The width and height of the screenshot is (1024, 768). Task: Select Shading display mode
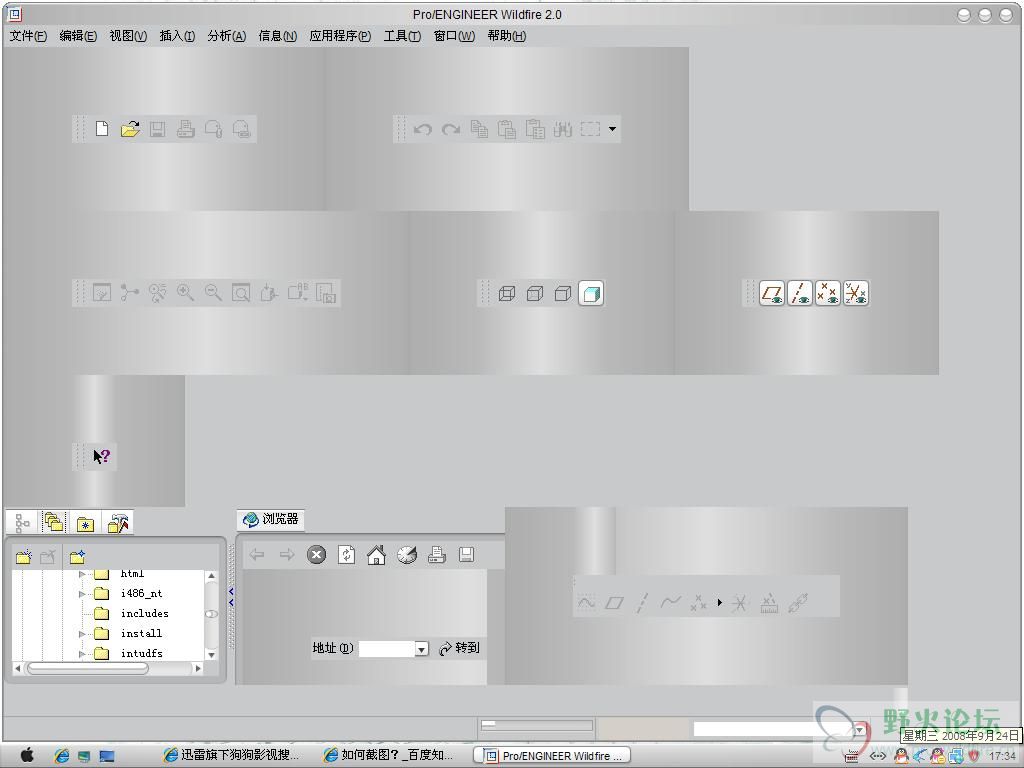point(591,293)
